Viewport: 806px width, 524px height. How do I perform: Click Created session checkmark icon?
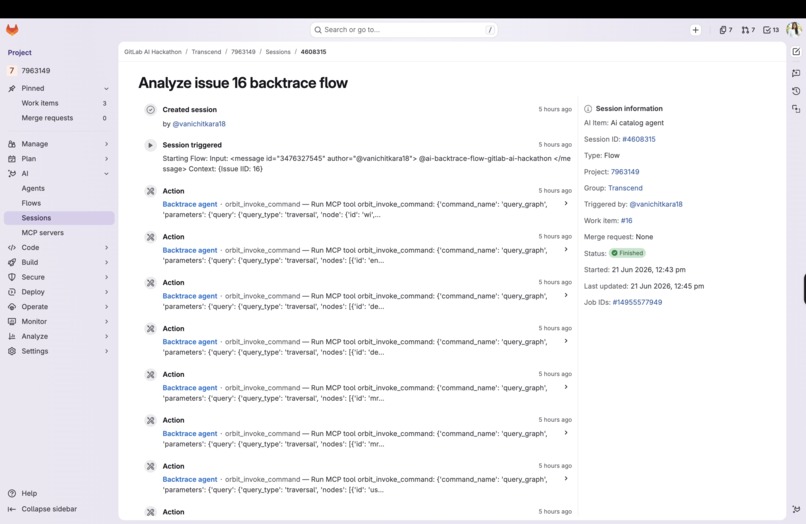point(150,110)
